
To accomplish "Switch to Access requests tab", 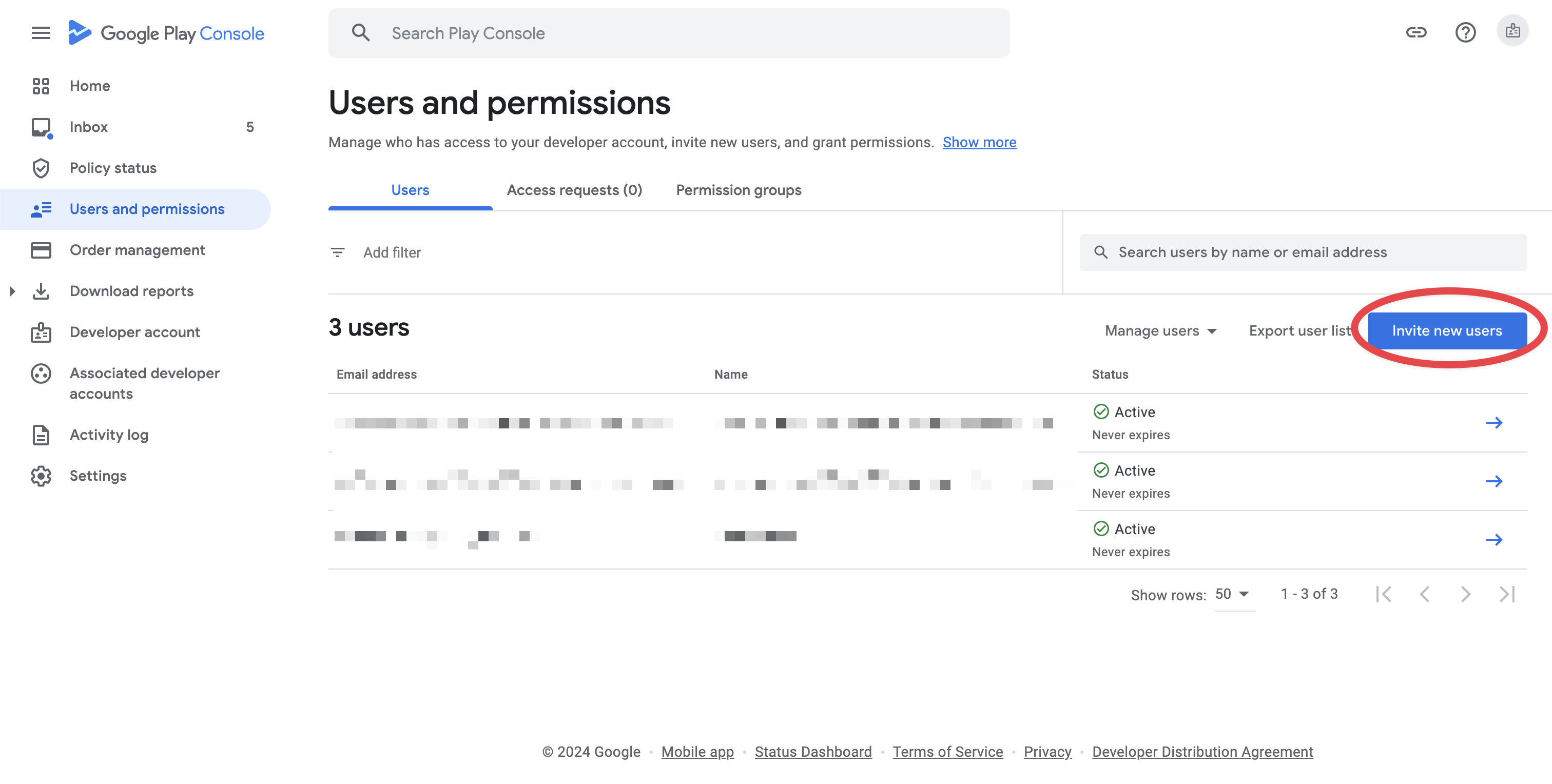I will tap(574, 189).
